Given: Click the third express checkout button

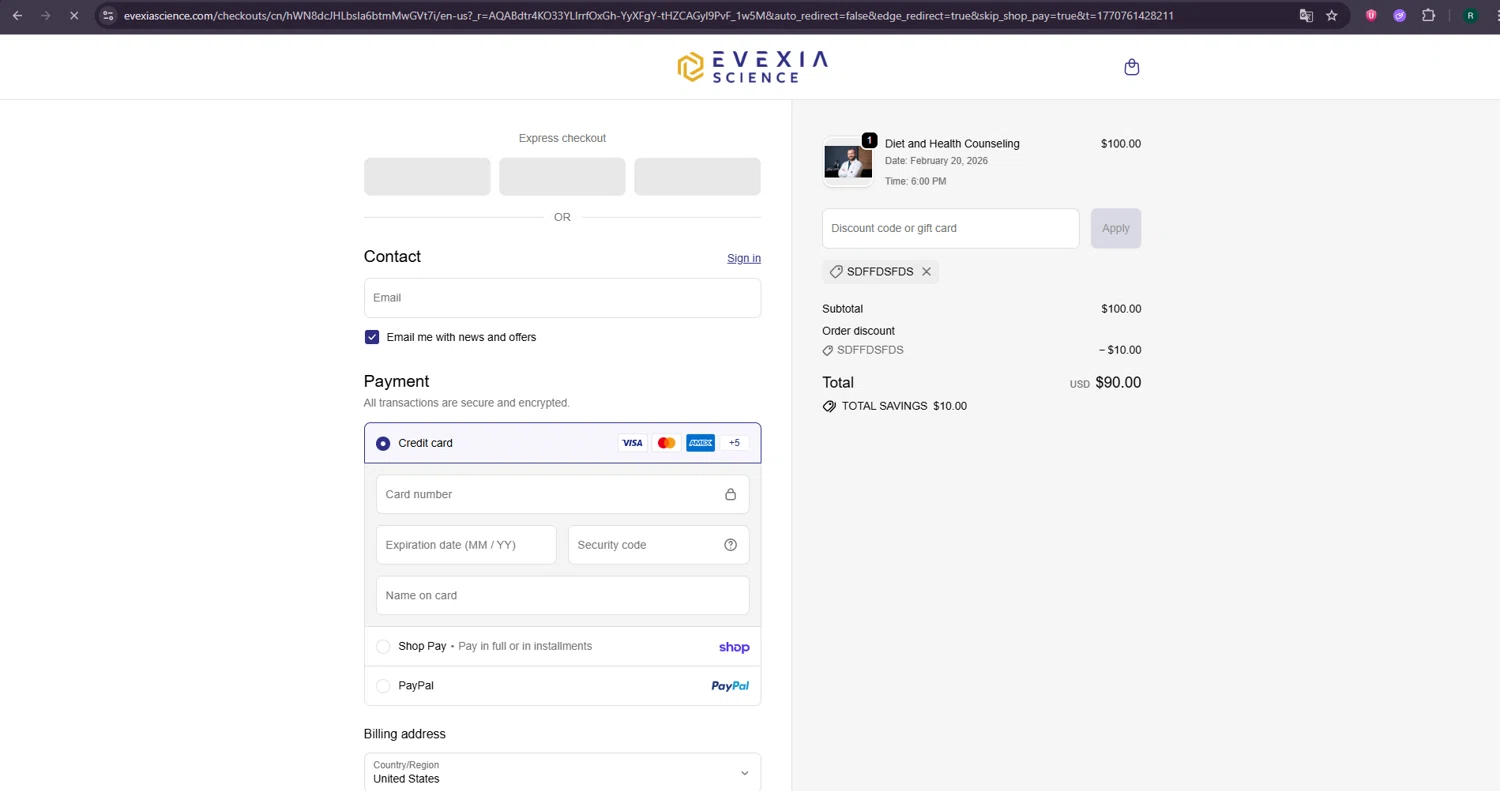Looking at the screenshot, I should click(x=697, y=176).
